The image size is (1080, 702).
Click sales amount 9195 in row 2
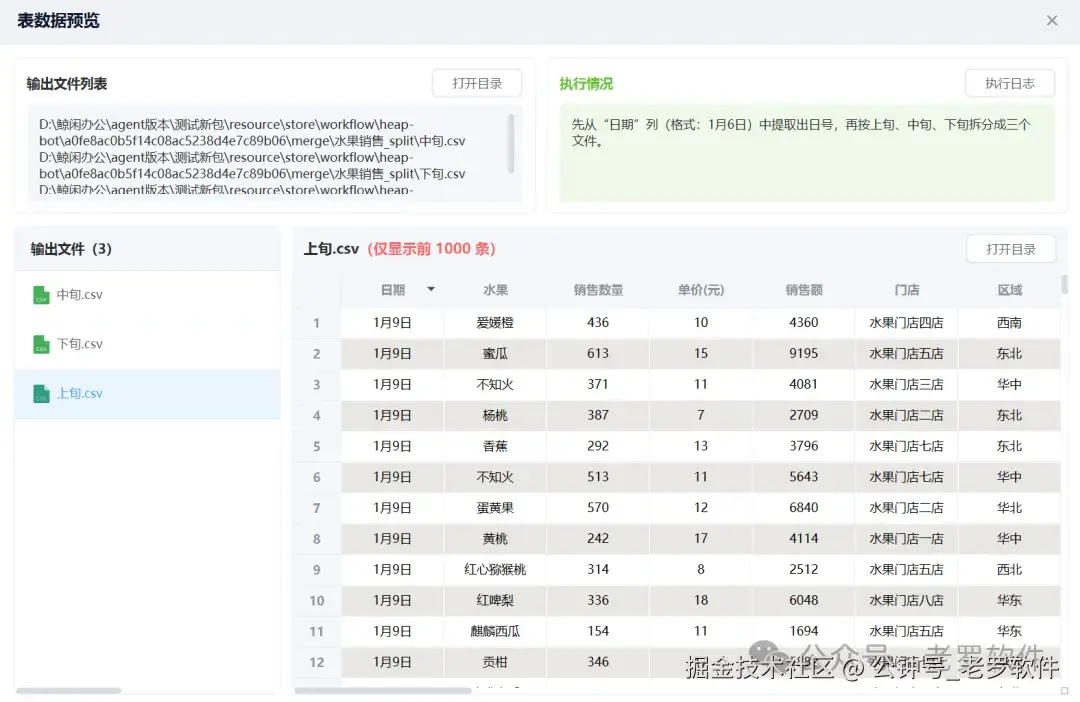[x=804, y=353]
